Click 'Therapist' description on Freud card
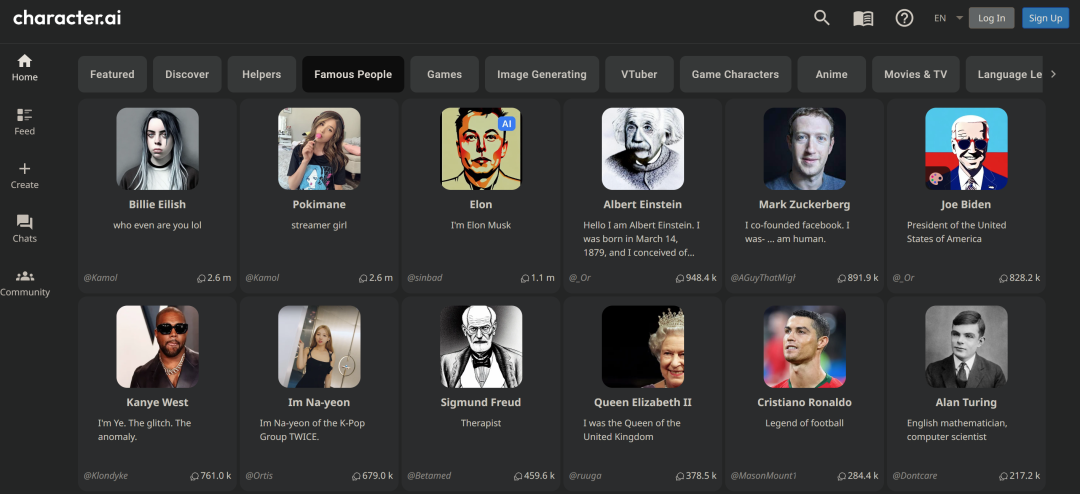 click(x=481, y=423)
